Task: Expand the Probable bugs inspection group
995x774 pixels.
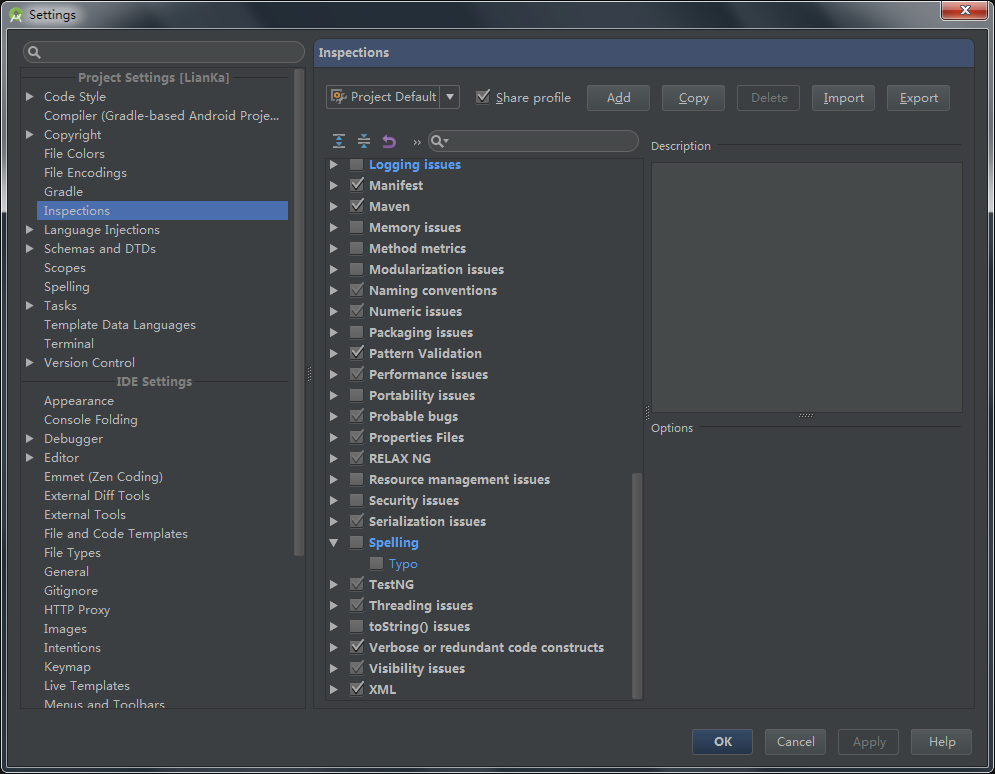Action: point(334,417)
